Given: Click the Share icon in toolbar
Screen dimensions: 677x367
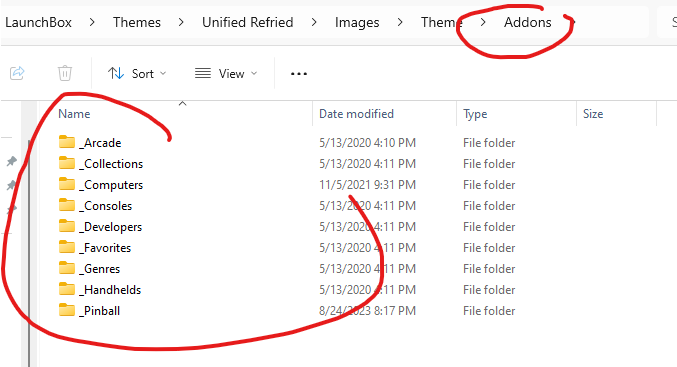Looking at the screenshot, I should 17,73.
